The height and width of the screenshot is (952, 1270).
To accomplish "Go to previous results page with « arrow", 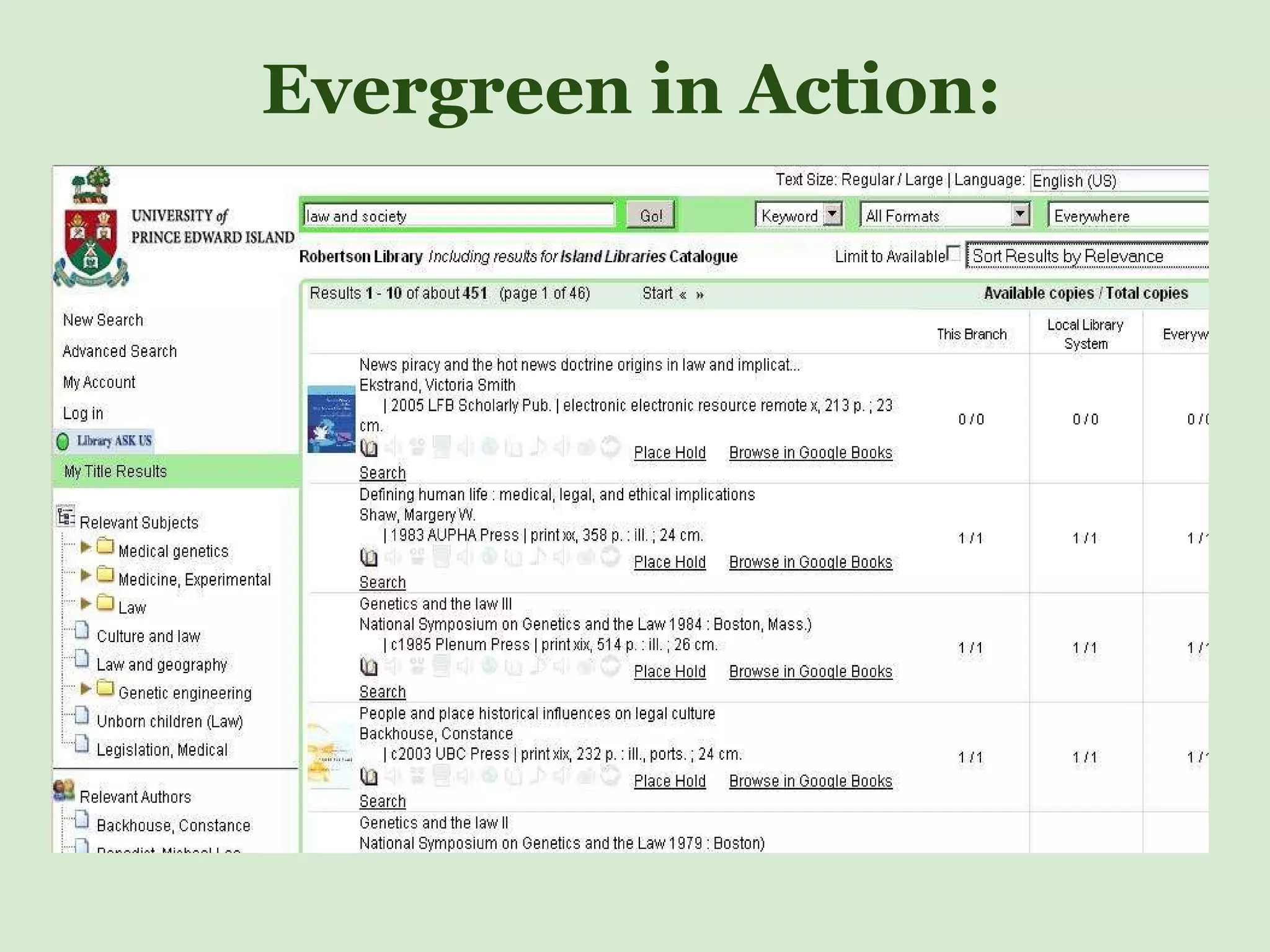I will tap(683, 295).
